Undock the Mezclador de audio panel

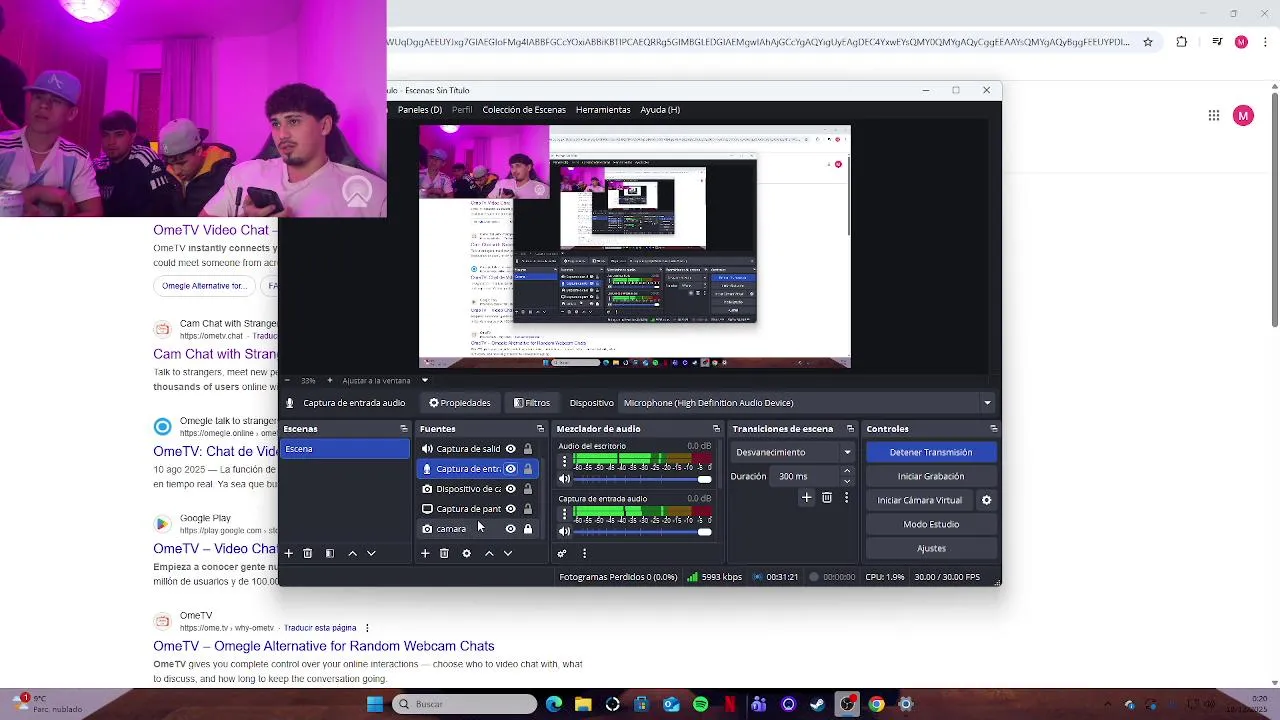click(716, 429)
